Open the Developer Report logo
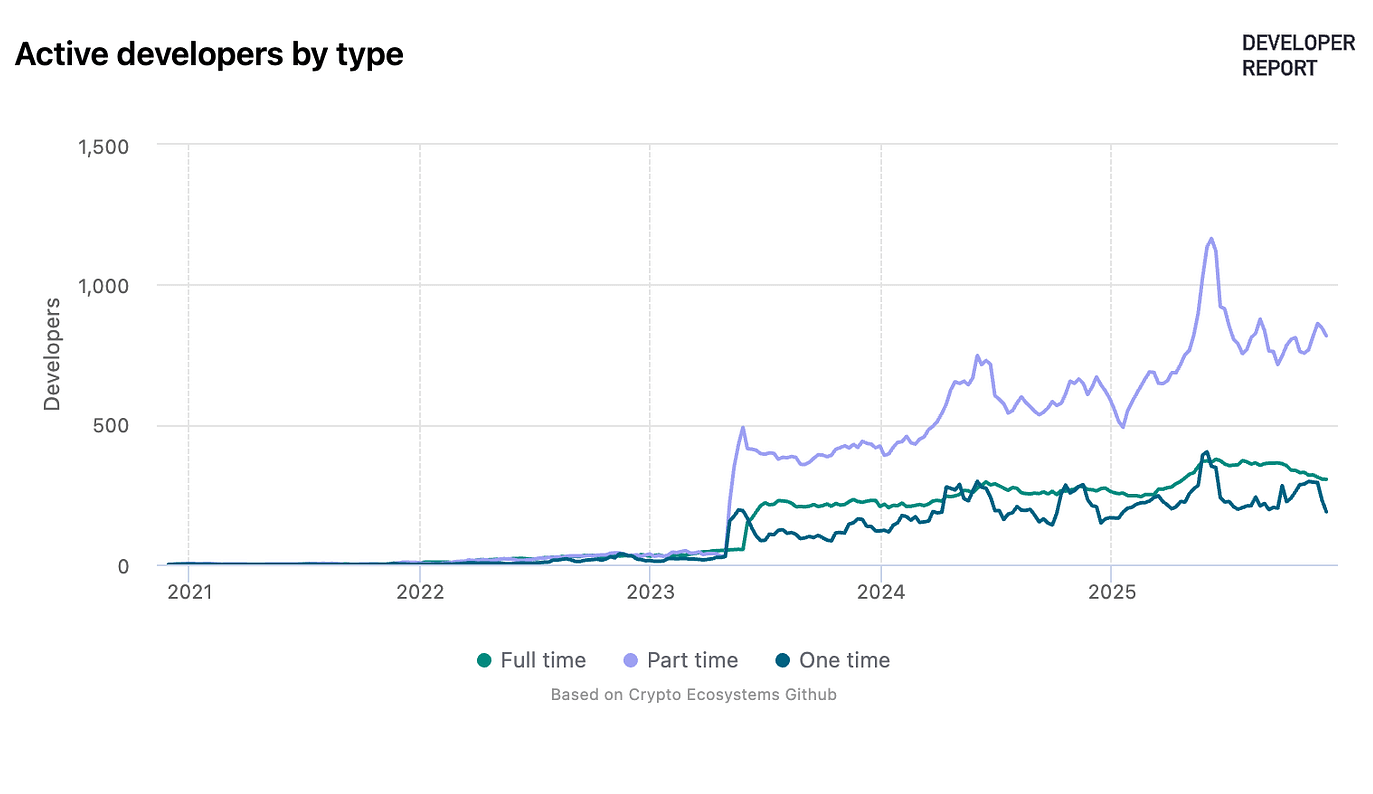 tap(1298, 56)
